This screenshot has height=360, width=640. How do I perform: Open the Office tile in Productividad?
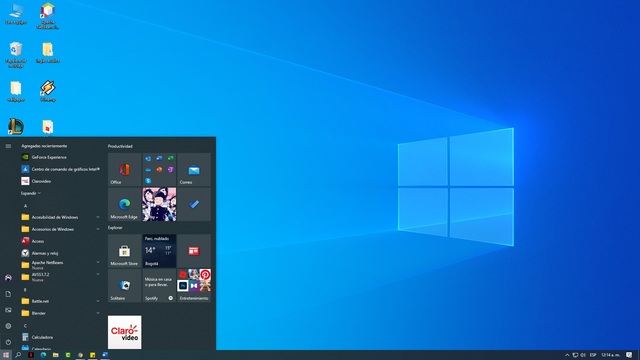pyautogui.click(x=124, y=169)
